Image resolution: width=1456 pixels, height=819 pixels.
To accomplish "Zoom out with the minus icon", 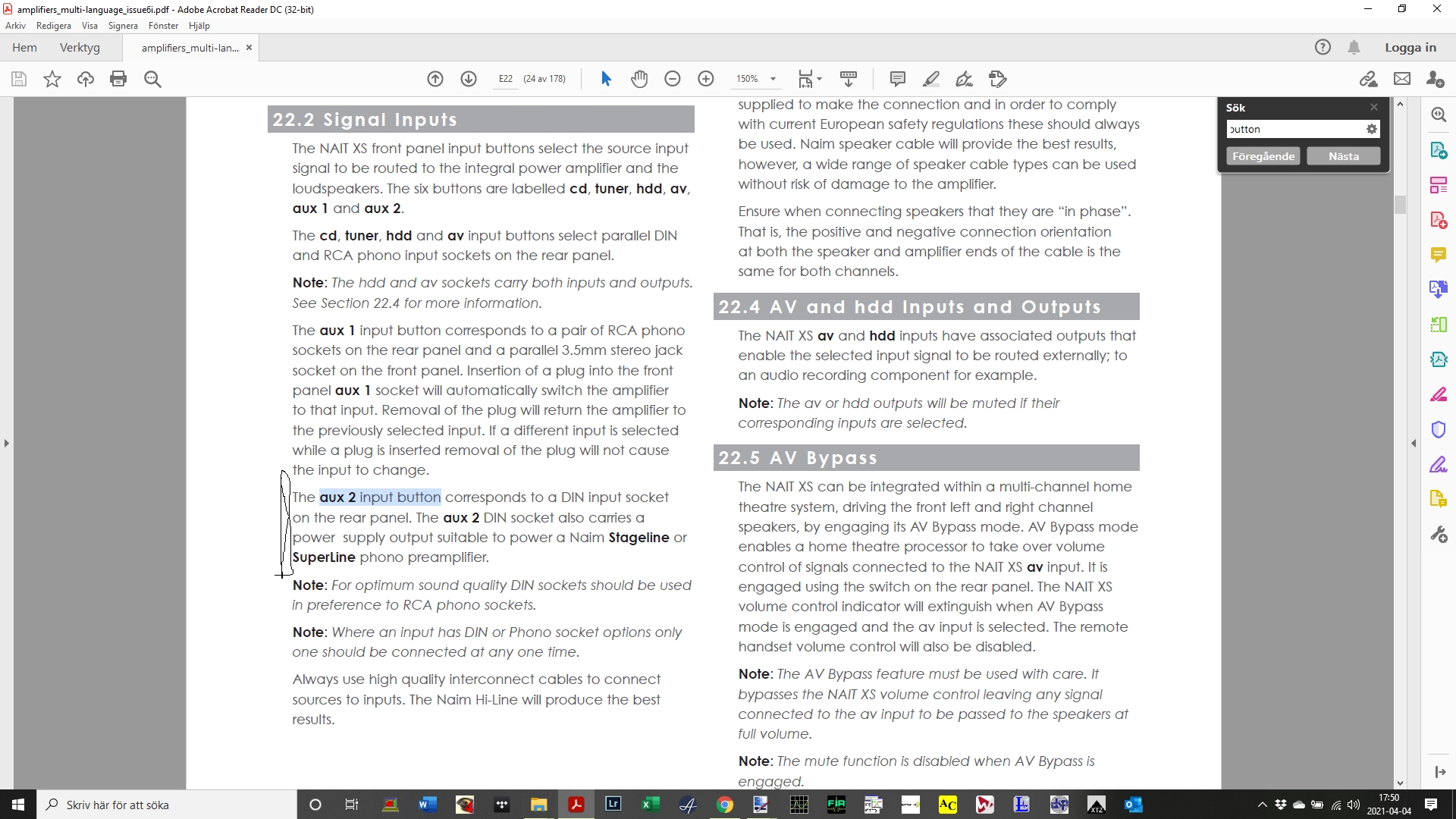I will coord(673,79).
